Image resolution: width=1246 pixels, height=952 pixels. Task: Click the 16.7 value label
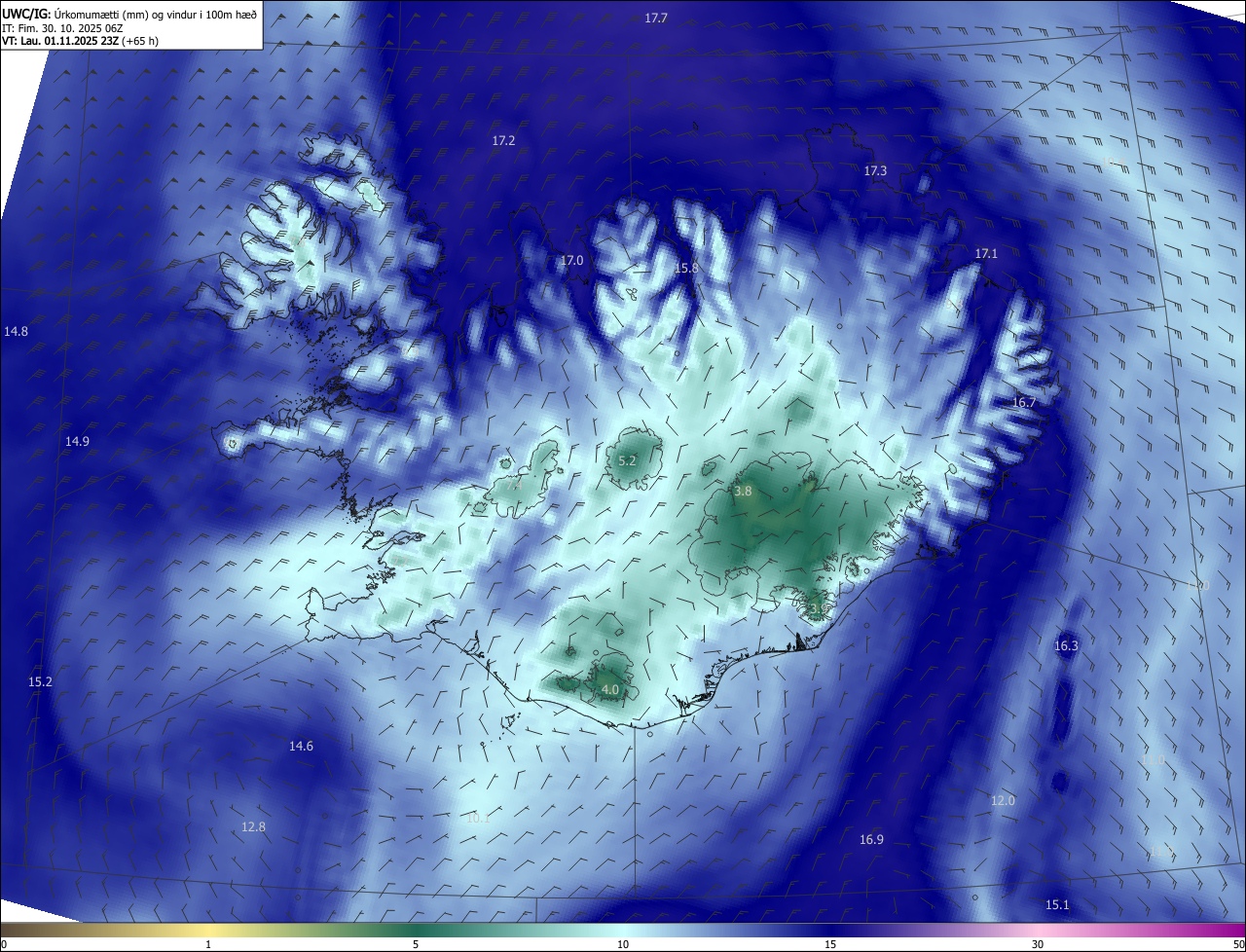tap(1024, 403)
